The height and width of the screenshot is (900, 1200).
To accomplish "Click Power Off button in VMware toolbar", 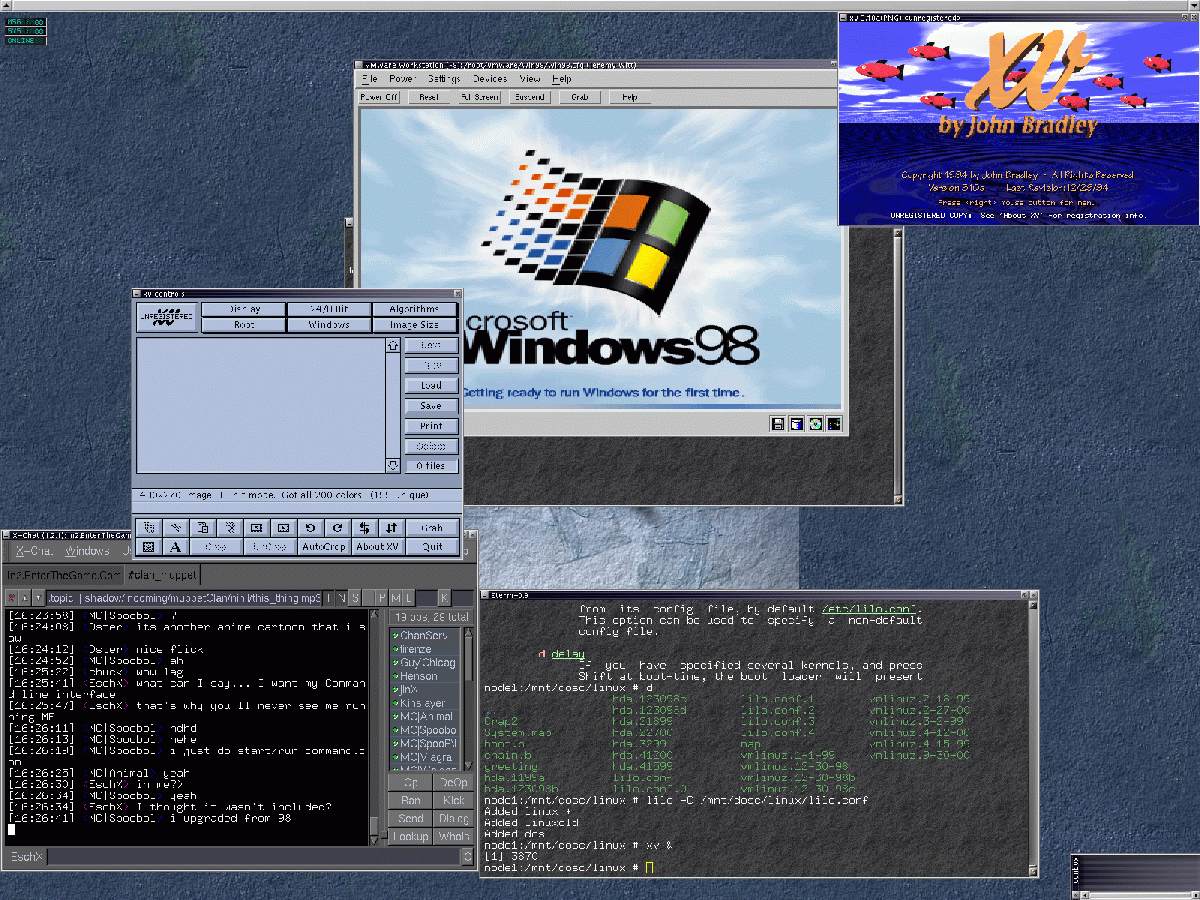I will point(379,97).
